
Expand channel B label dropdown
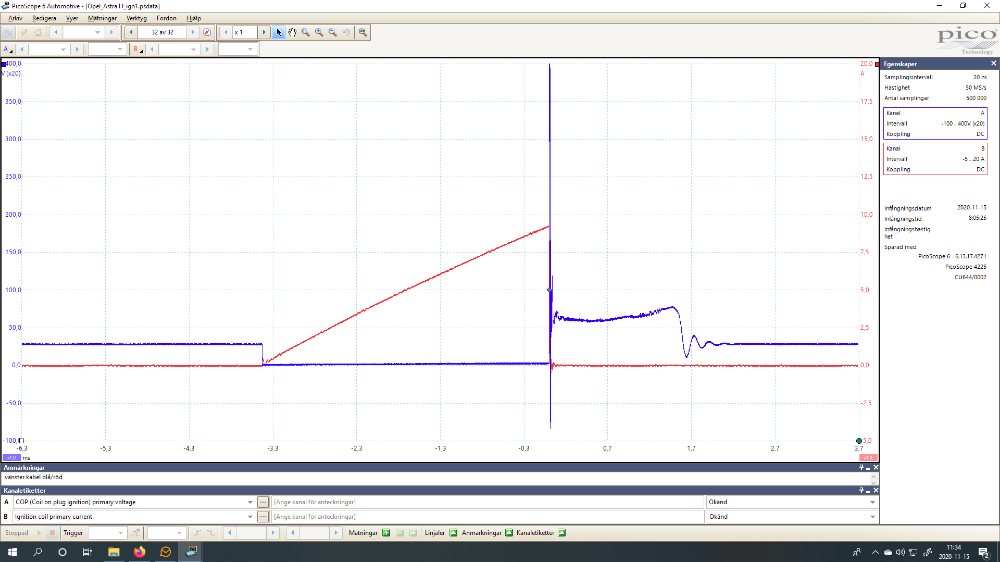(250, 517)
